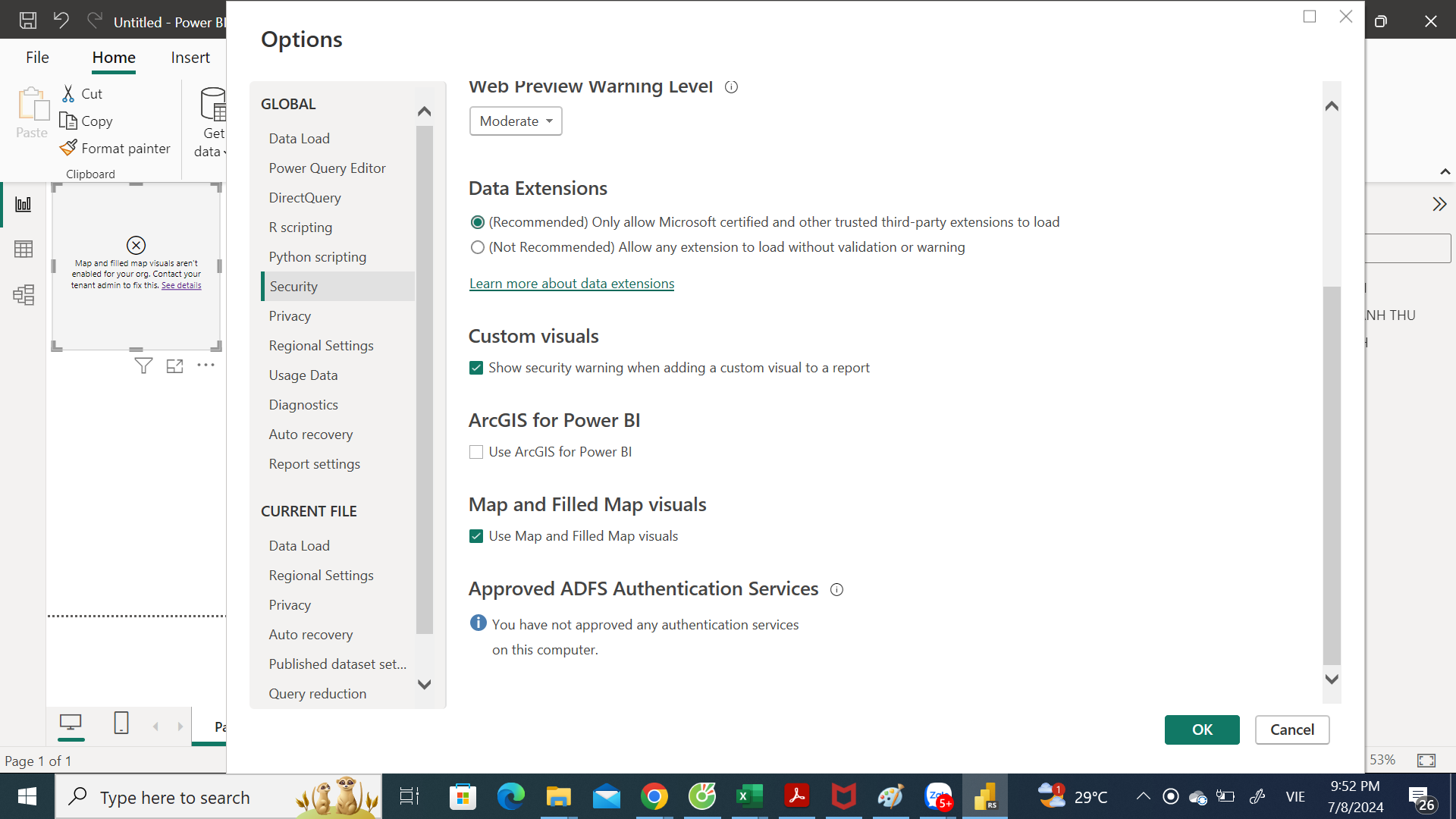Click the Save icon in title bar
The height and width of the screenshot is (819, 1456).
coord(28,20)
